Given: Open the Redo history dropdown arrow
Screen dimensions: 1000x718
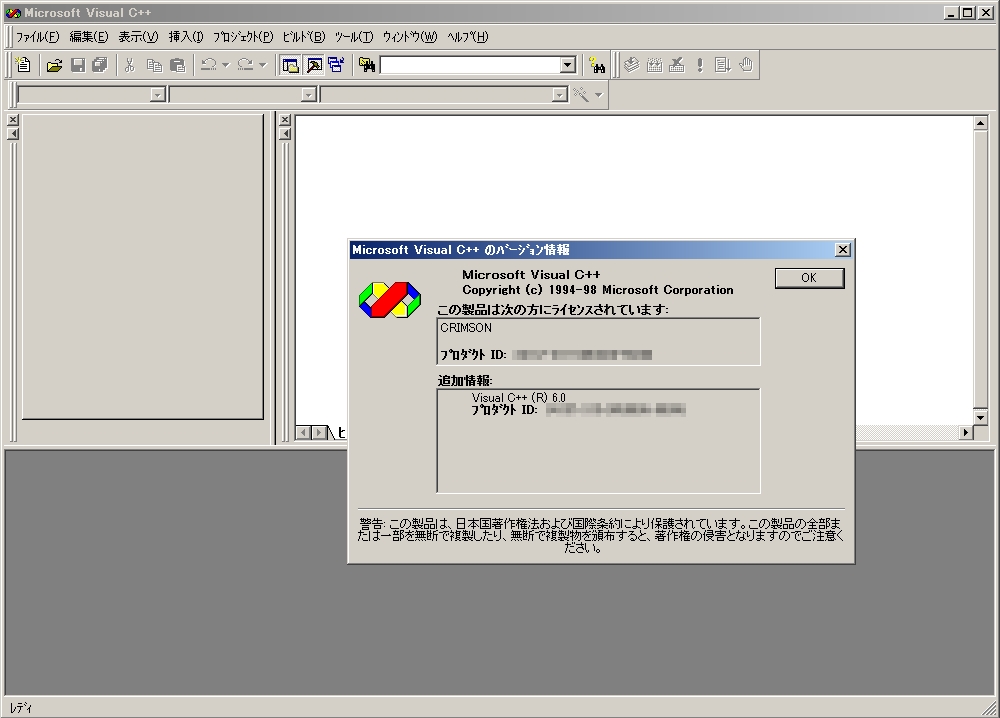Looking at the screenshot, I should (262, 65).
